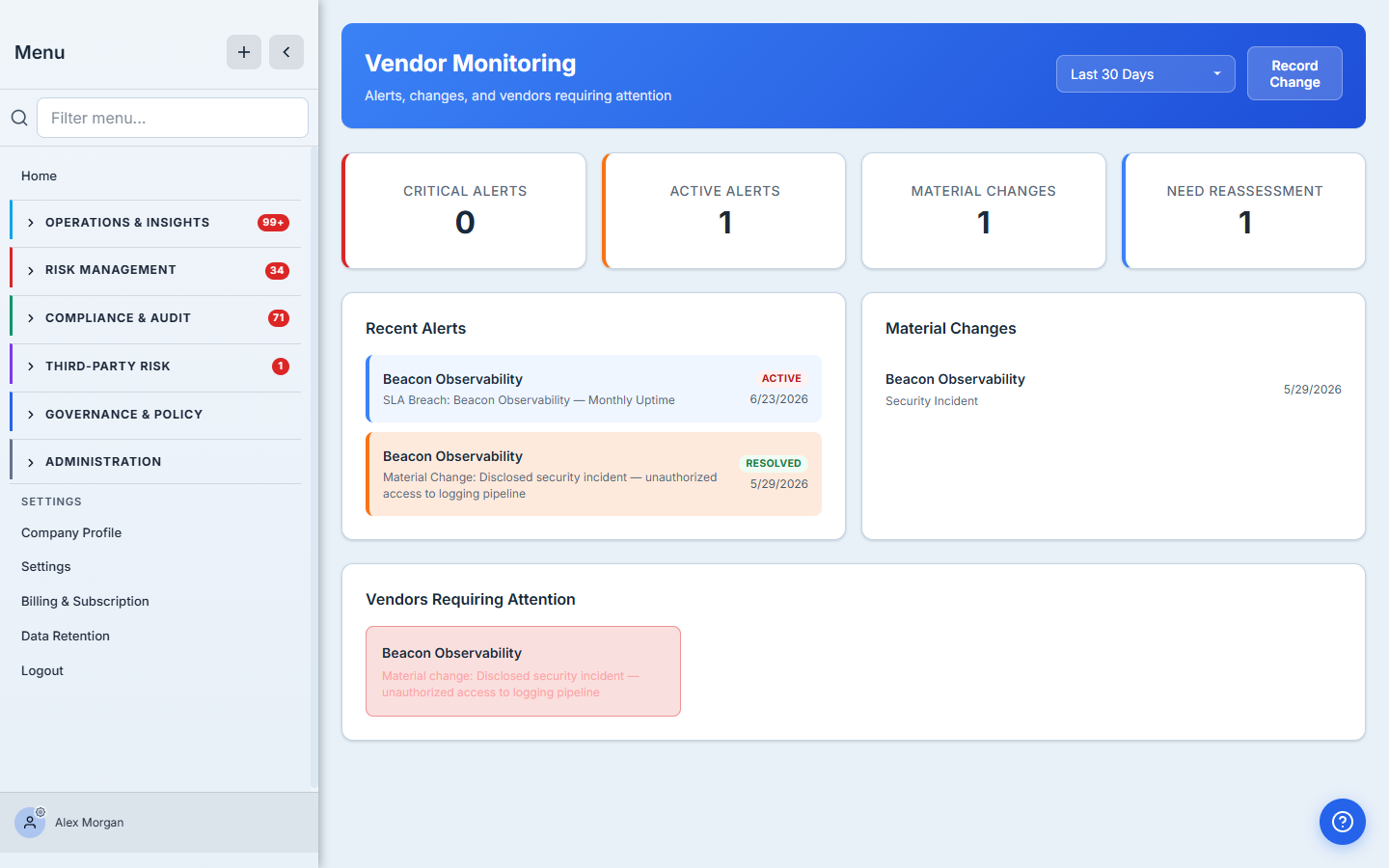Click the 1 badge on Third-Party Risk
This screenshot has height=868, width=1389.
(281, 366)
